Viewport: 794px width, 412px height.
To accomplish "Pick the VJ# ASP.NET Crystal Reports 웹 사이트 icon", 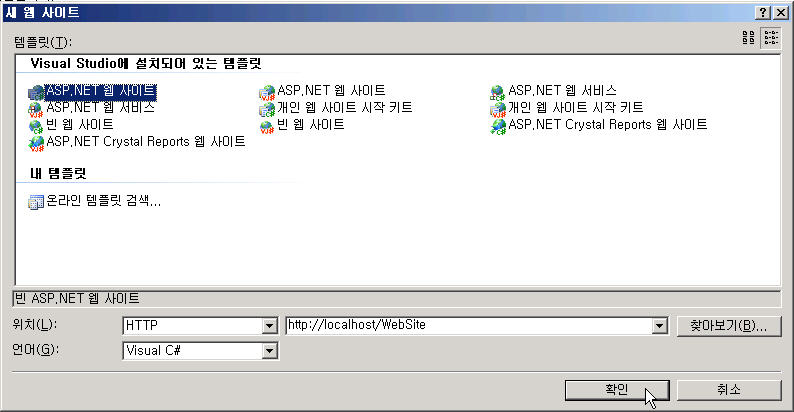I will click(36, 143).
